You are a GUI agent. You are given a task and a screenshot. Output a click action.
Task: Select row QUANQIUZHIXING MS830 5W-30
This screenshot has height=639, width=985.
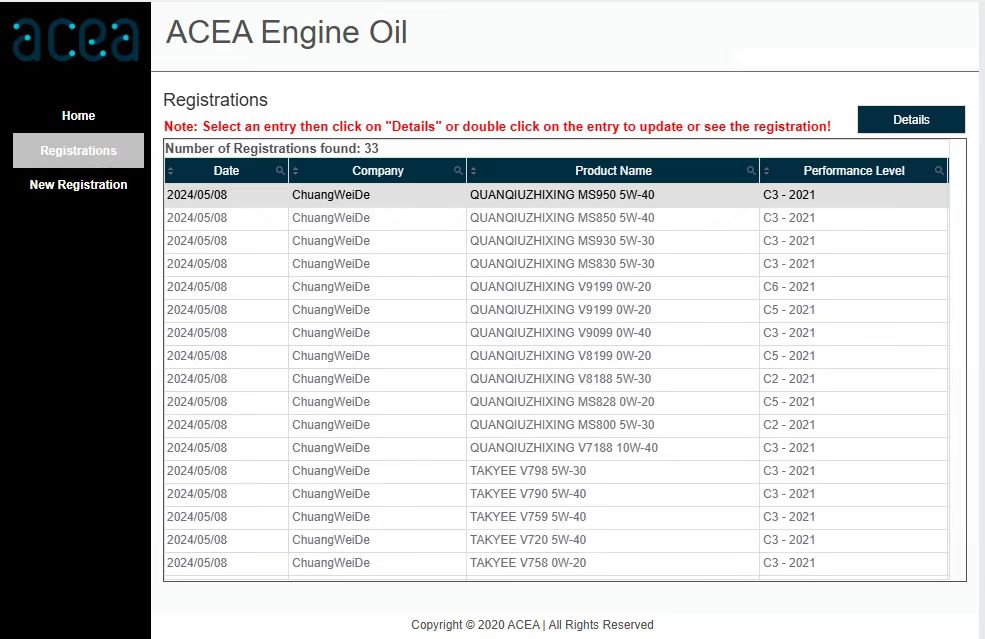tap(556, 264)
